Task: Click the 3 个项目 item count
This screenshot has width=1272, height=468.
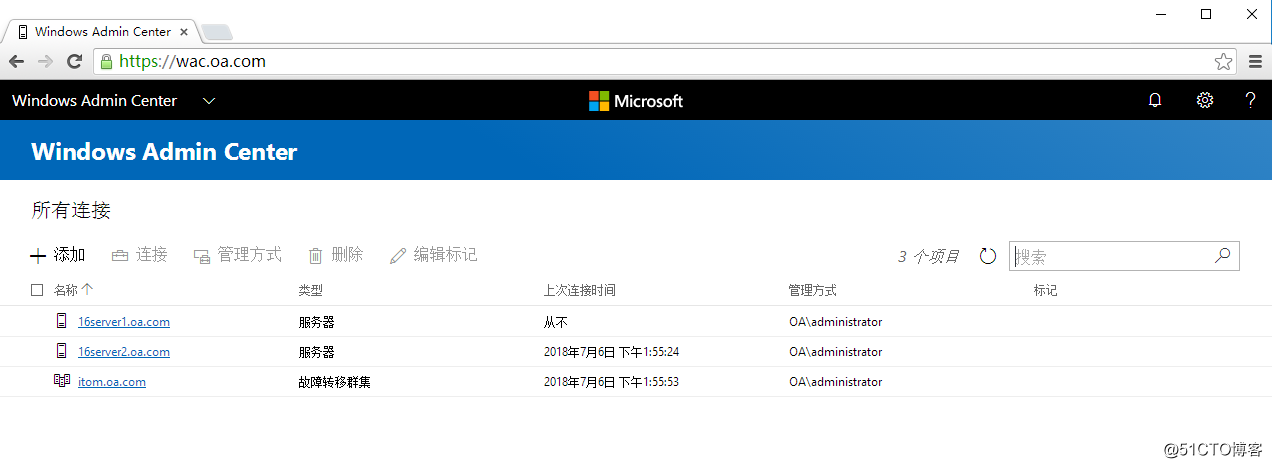Action: coord(928,256)
